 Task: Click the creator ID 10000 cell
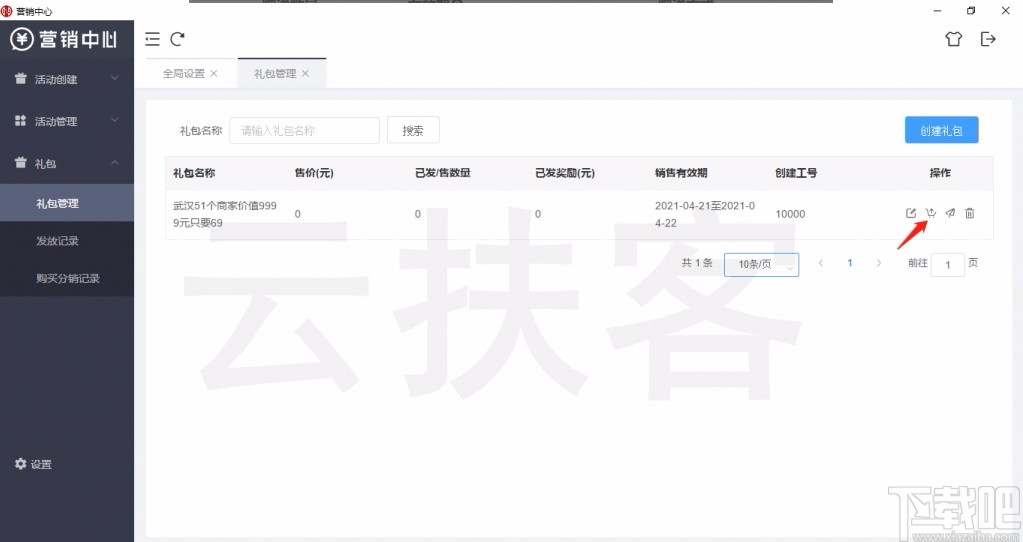[x=790, y=214]
